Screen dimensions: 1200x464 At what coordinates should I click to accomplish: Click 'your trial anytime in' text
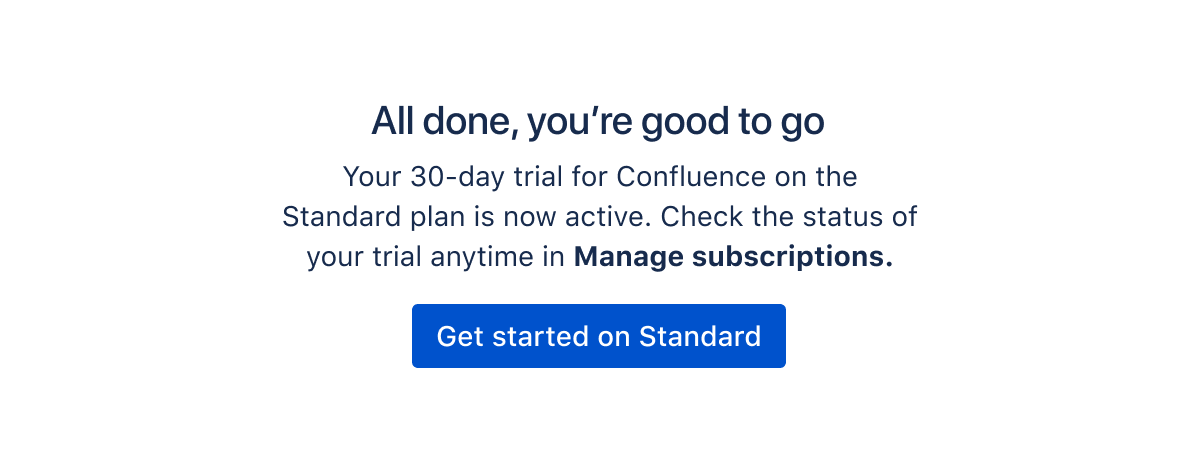(x=436, y=257)
